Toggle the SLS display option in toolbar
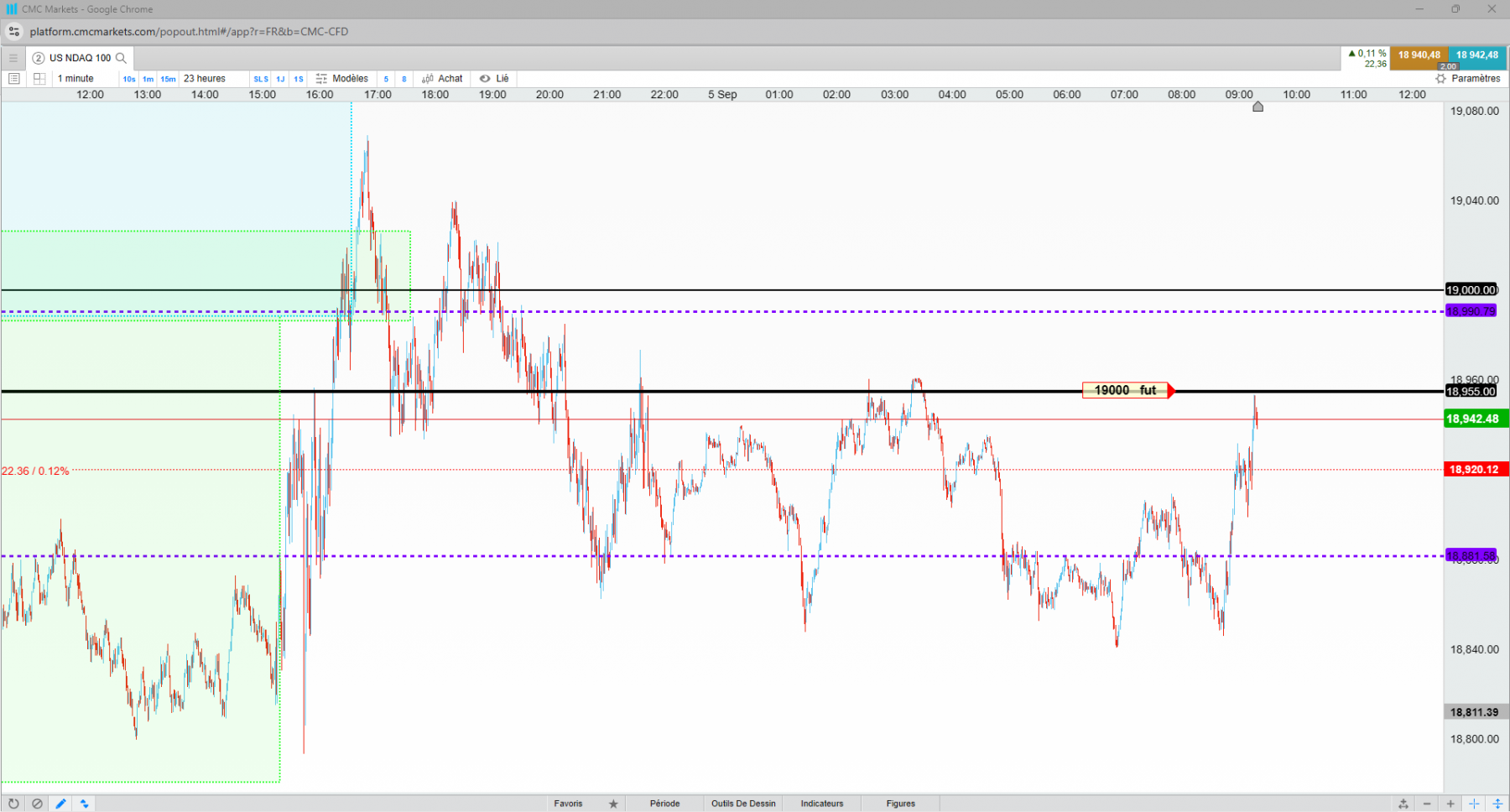This screenshot has height=812, width=1510. point(261,79)
